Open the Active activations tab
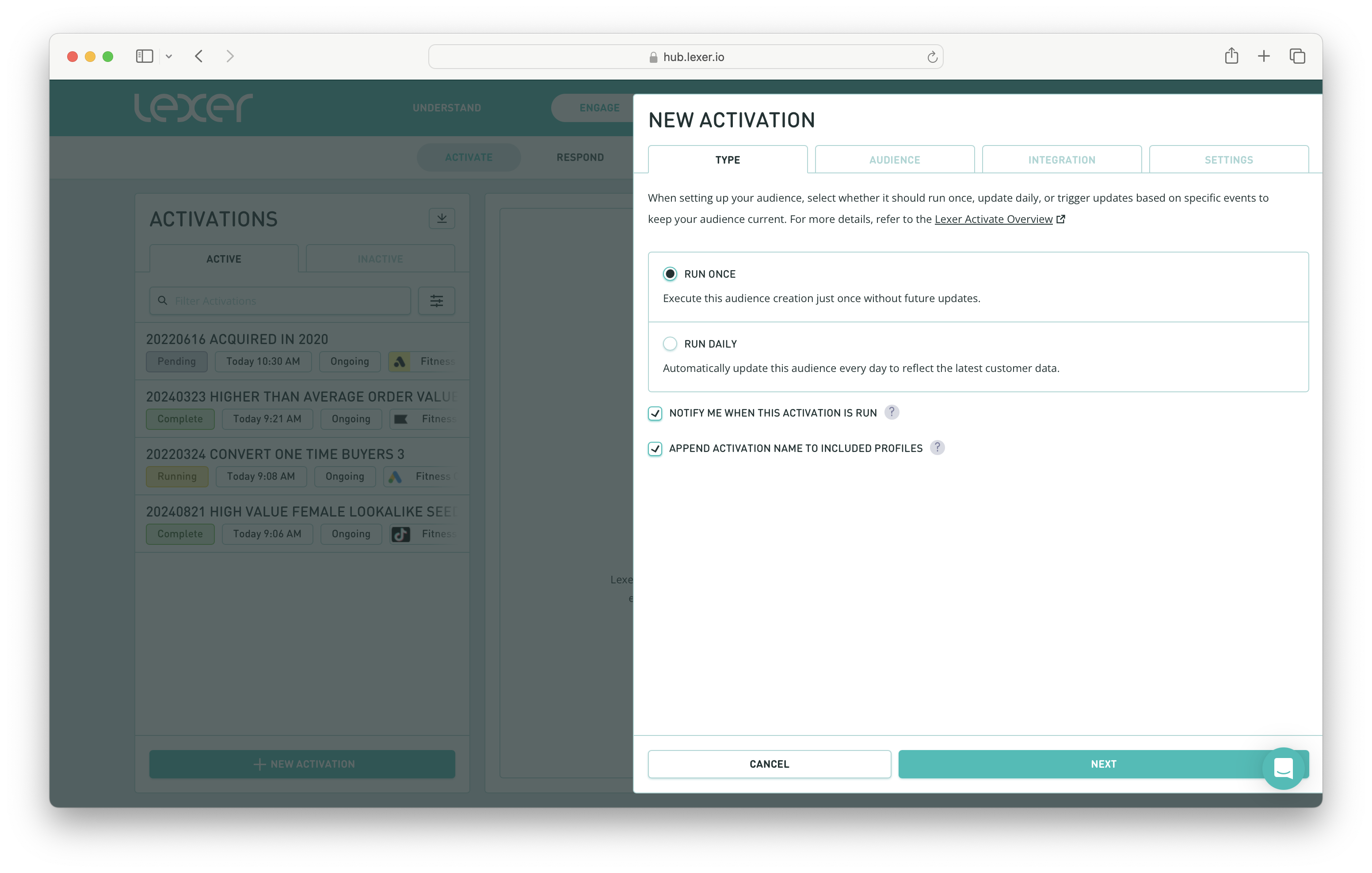 [223, 259]
